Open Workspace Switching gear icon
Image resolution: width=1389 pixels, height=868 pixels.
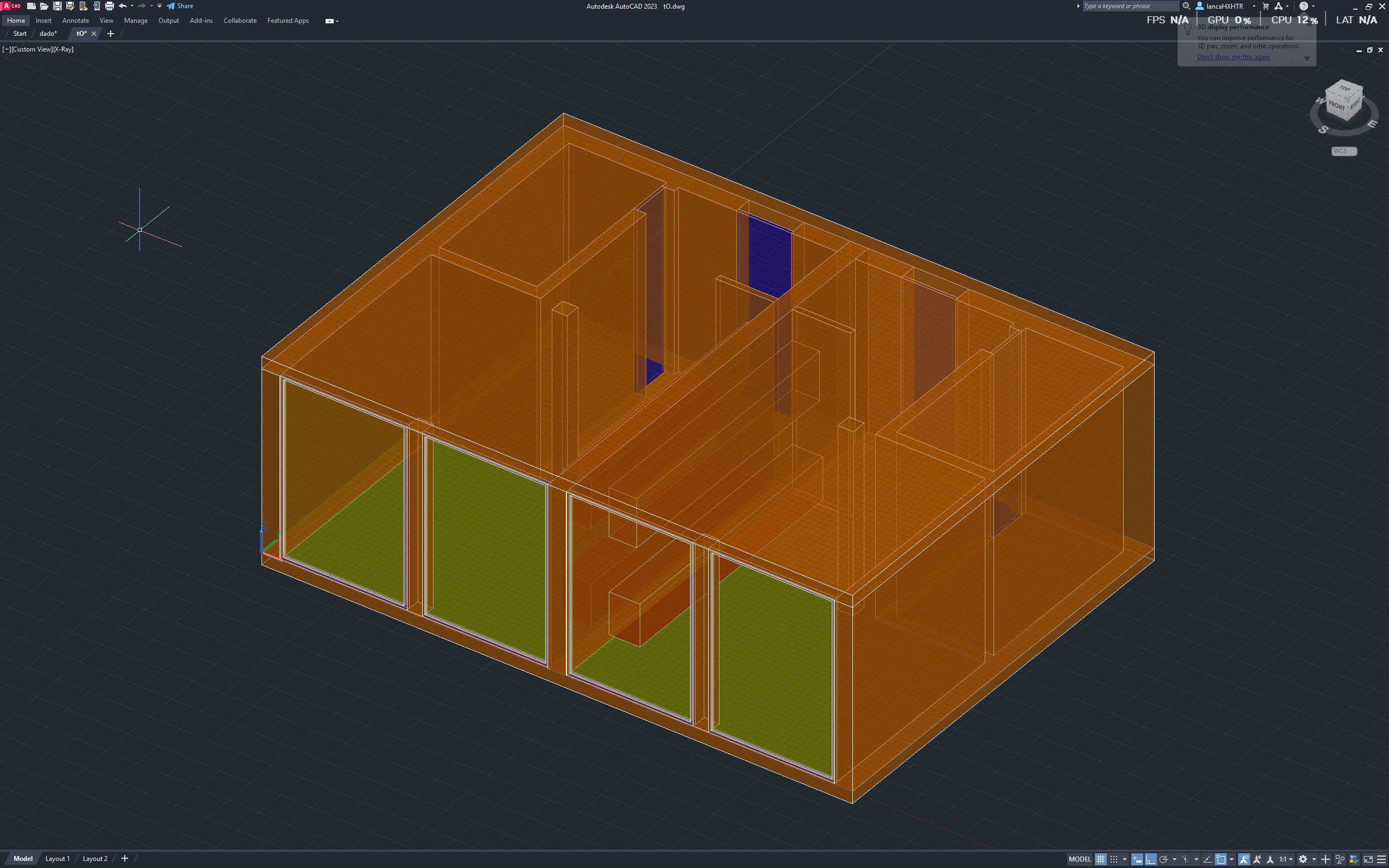pos(1303,859)
